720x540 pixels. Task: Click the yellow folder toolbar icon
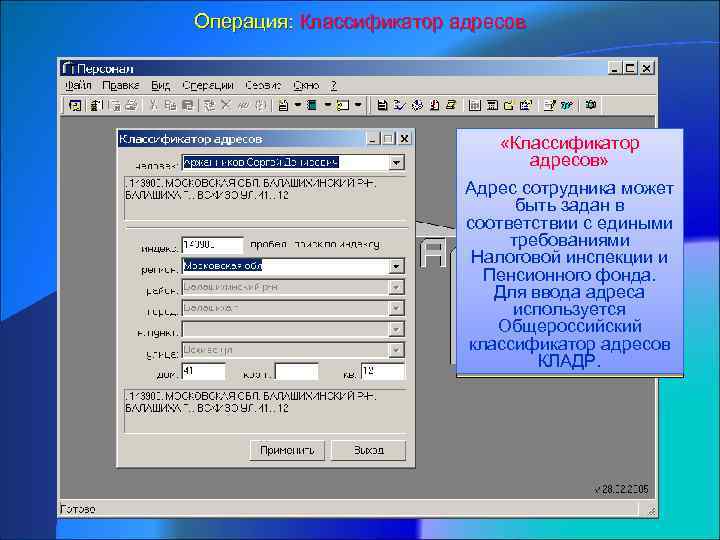click(x=509, y=105)
